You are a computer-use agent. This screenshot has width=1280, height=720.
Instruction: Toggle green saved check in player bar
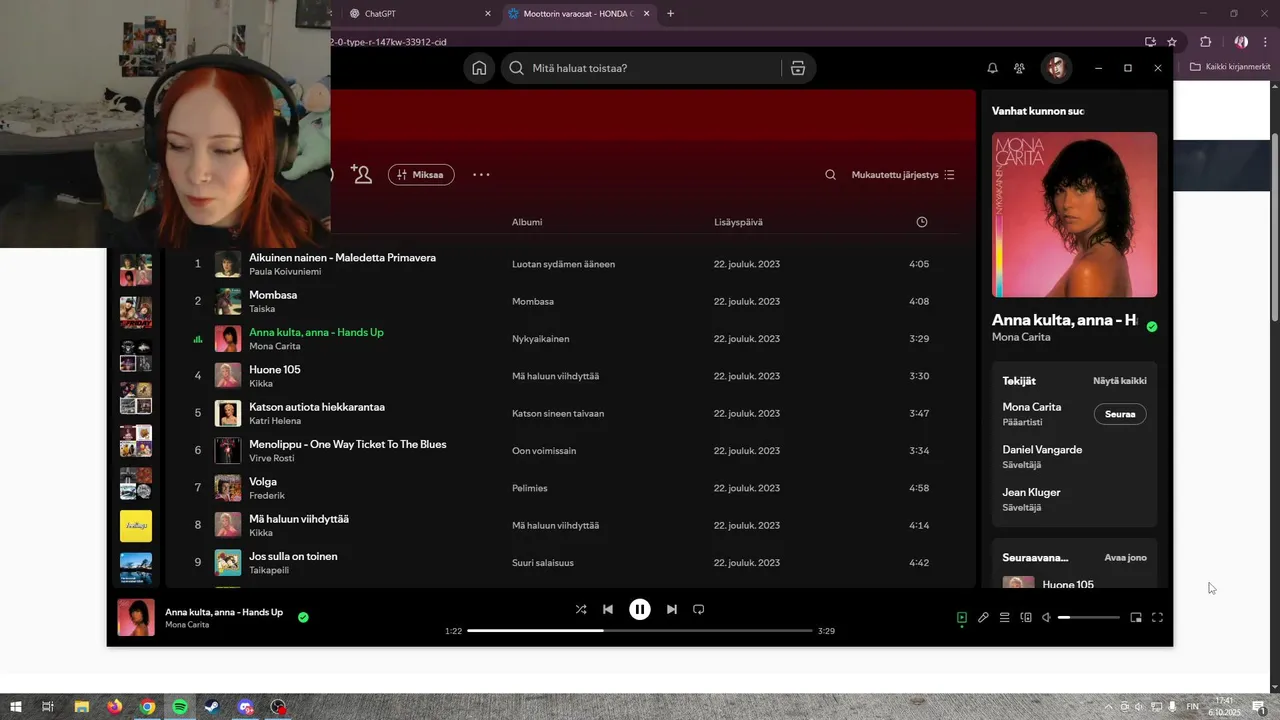(x=303, y=617)
